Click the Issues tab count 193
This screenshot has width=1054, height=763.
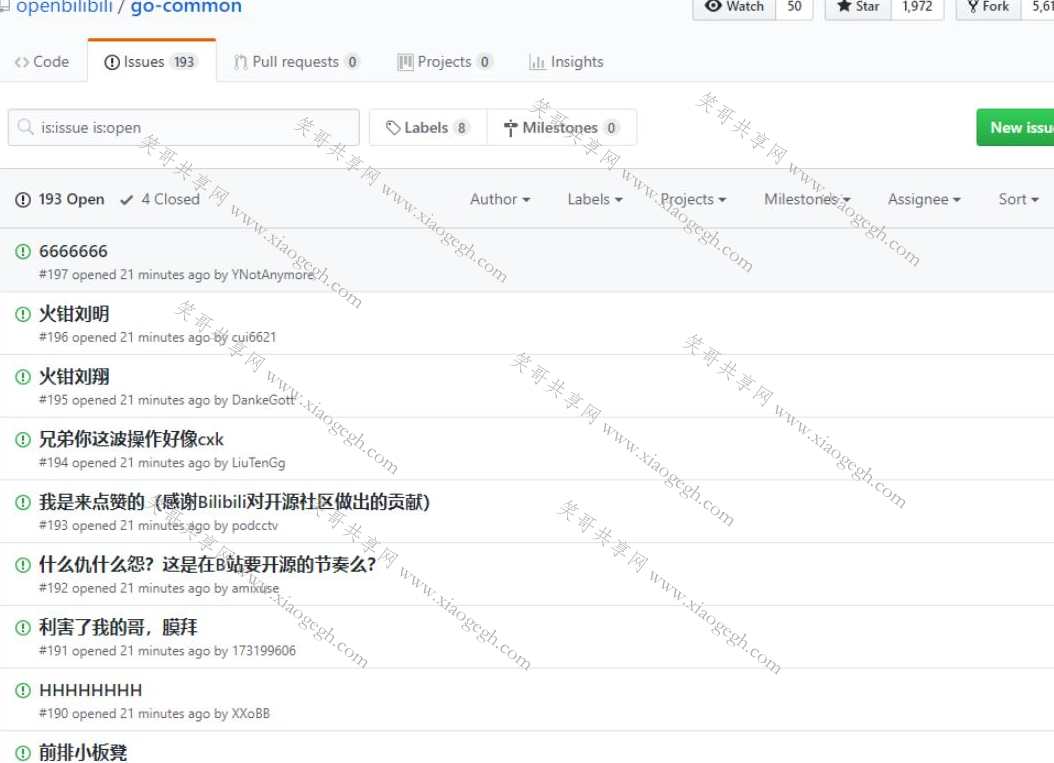click(x=184, y=62)
